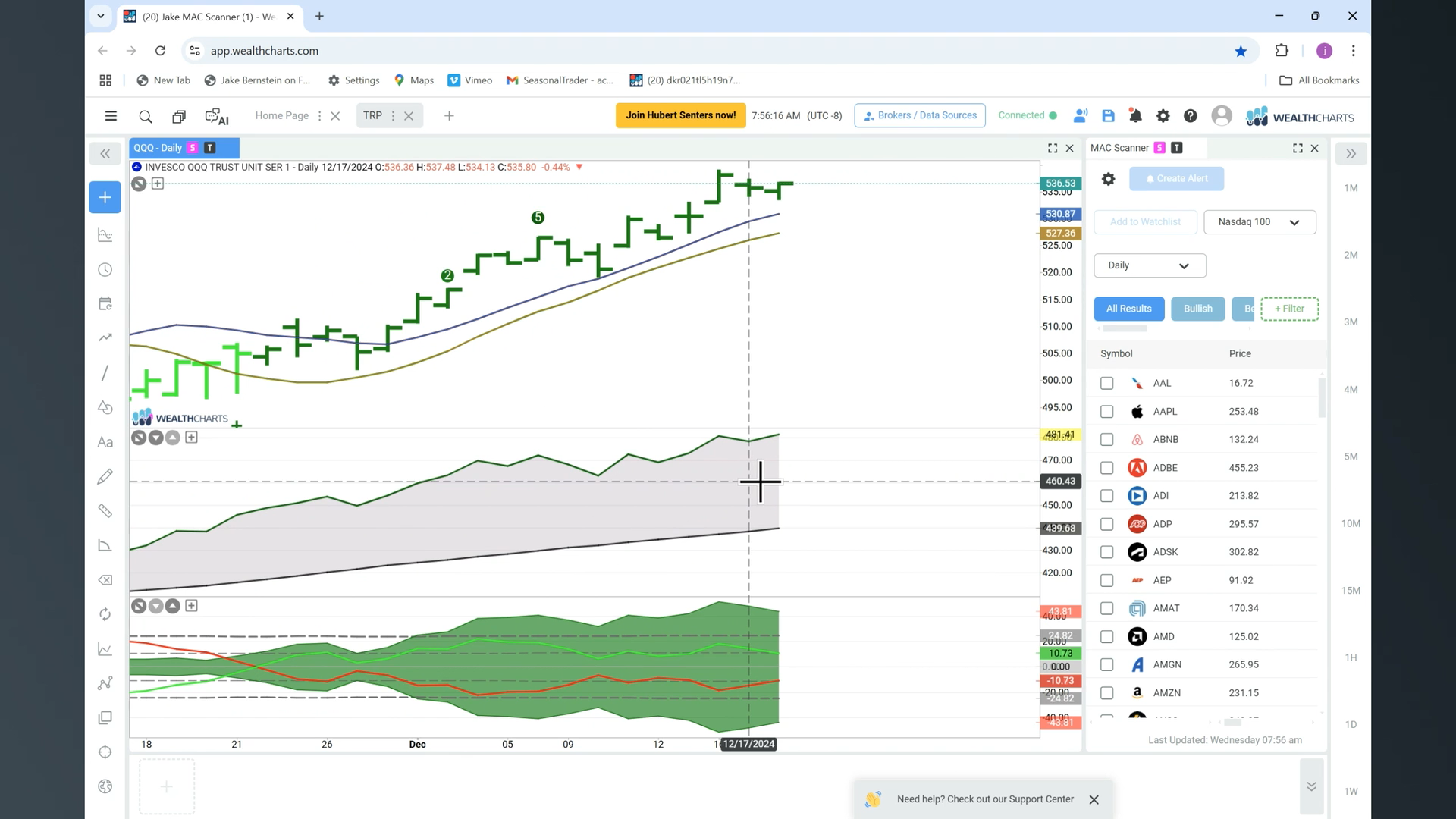Tick the ADP checkbox
1456x819 pixels.
point(1107,524)
